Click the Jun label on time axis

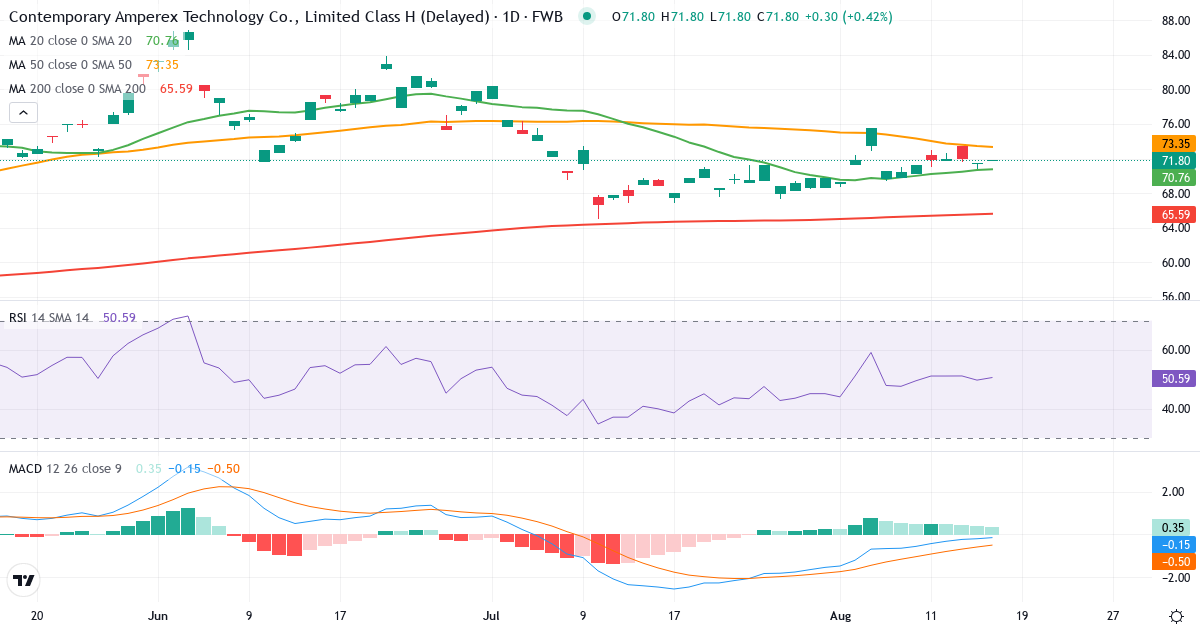pyautogui.click(x=157, y=616)
